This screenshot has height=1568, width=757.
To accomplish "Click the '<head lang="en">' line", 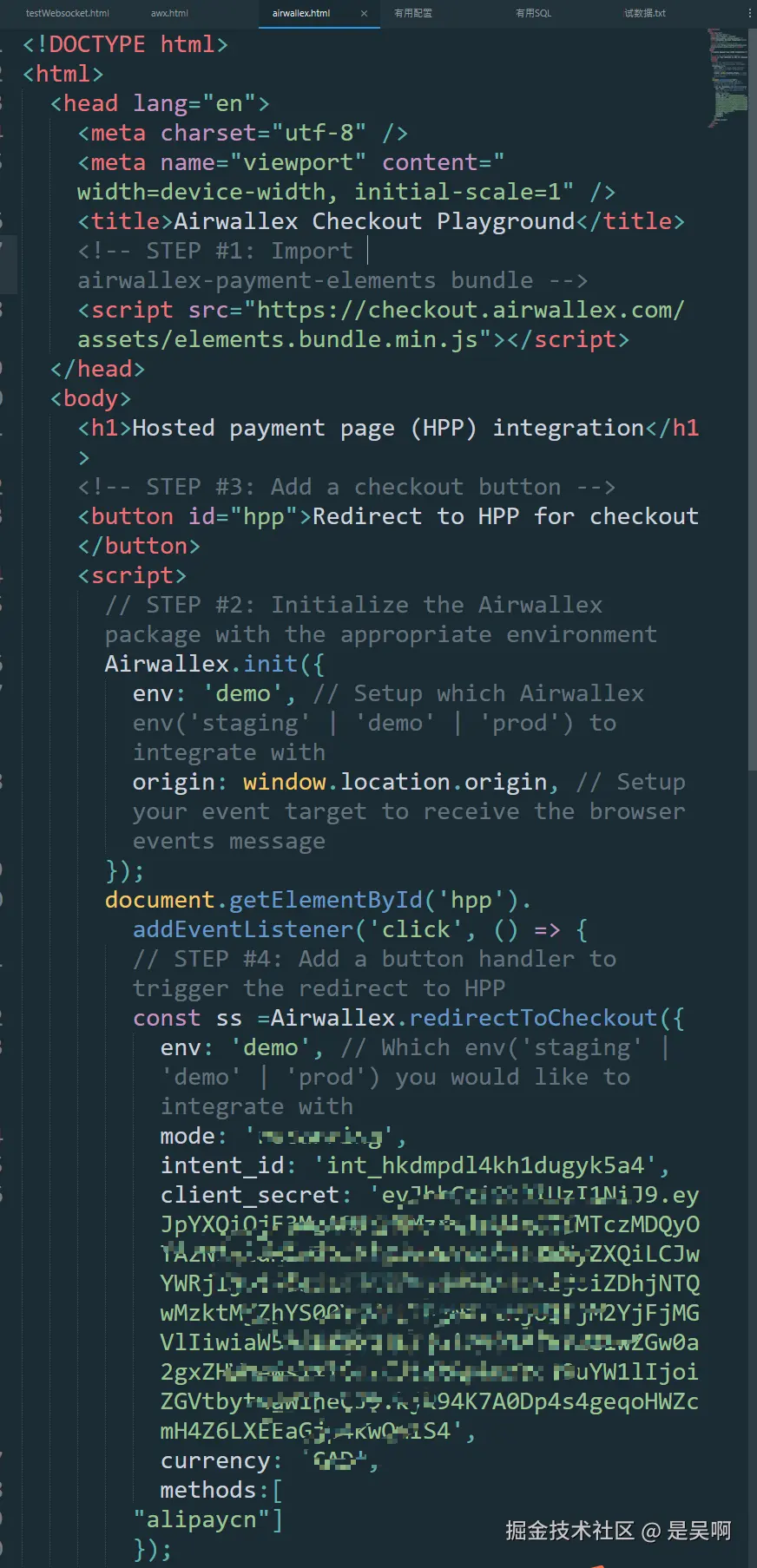I will pos(160,103).
